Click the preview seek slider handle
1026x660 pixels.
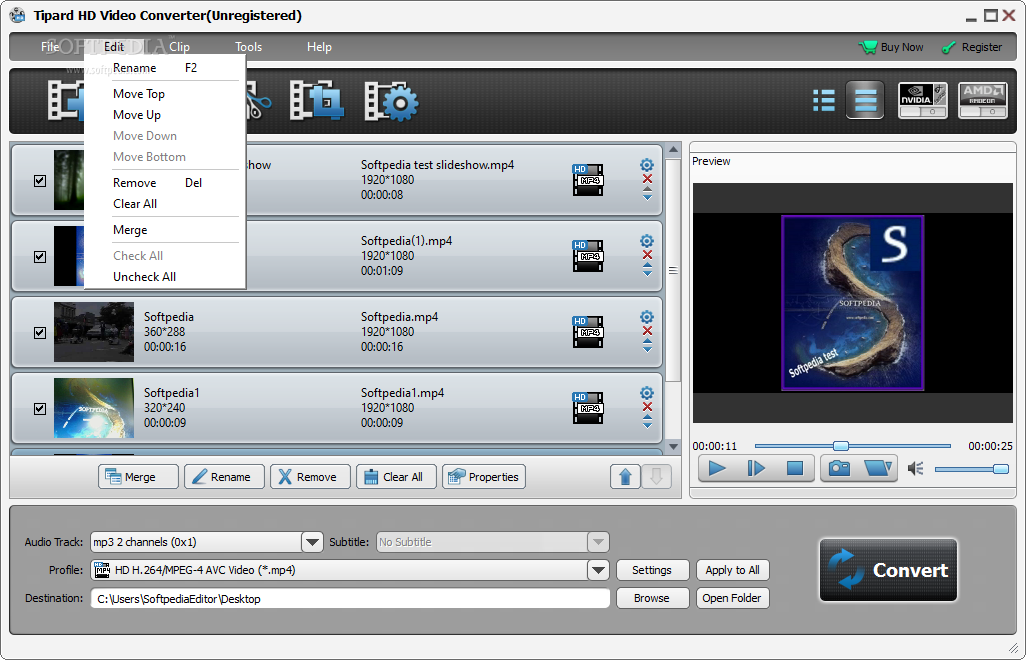click(841, 446)
